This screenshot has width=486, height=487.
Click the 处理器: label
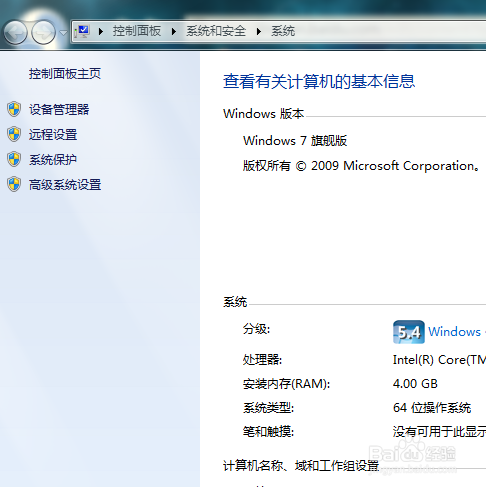[x=262, y=360]
